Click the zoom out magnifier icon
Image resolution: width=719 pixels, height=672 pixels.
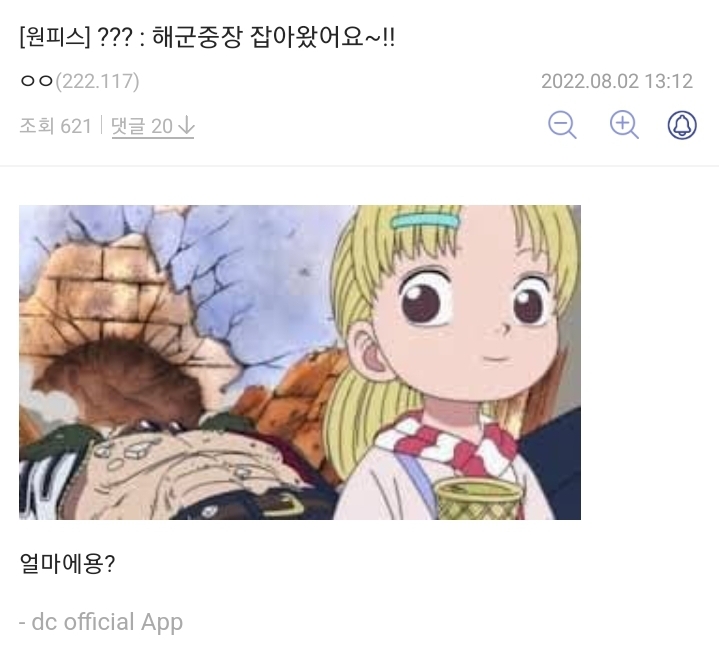(562, 125)
